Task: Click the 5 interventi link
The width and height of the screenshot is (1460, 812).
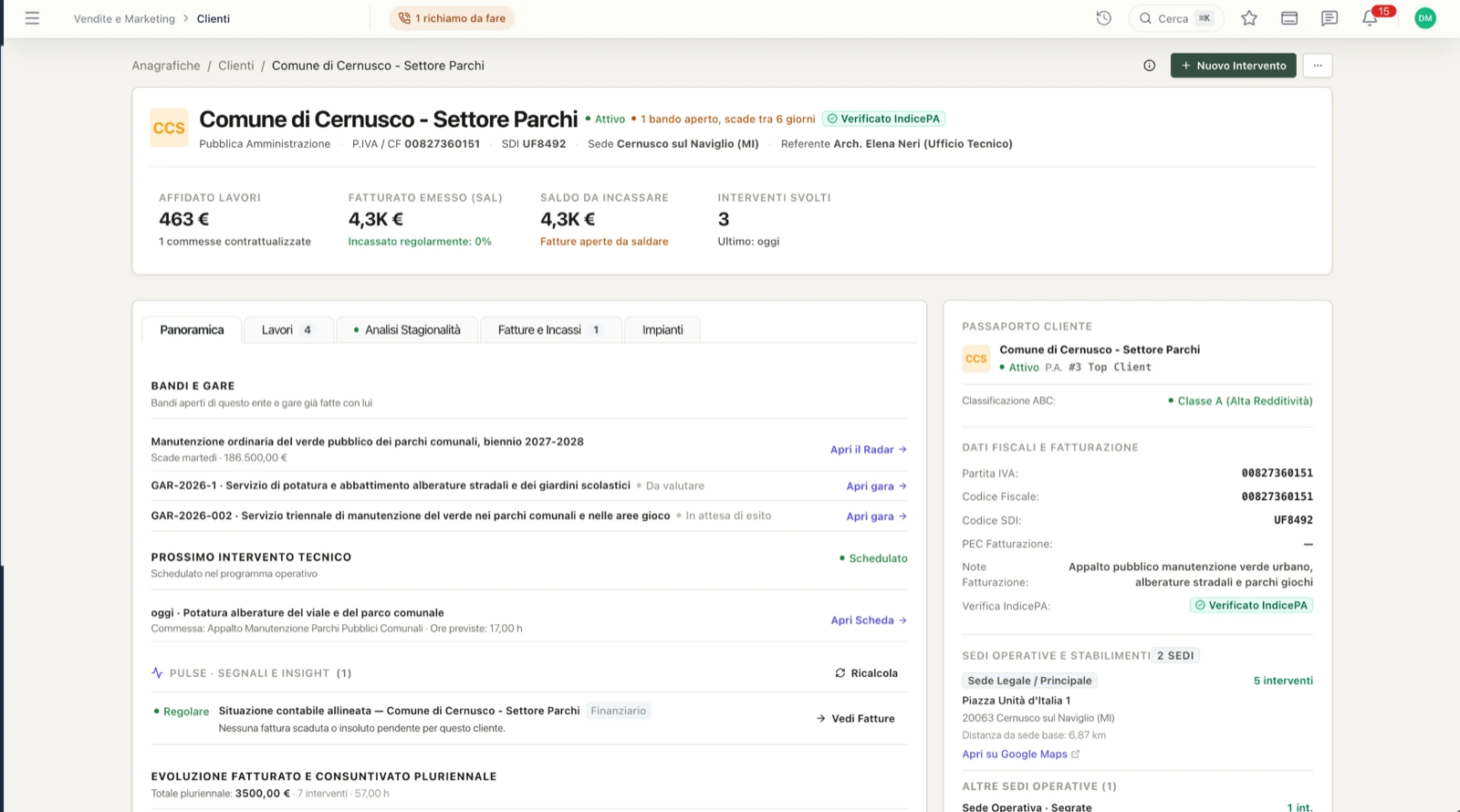Action: 1283,681
